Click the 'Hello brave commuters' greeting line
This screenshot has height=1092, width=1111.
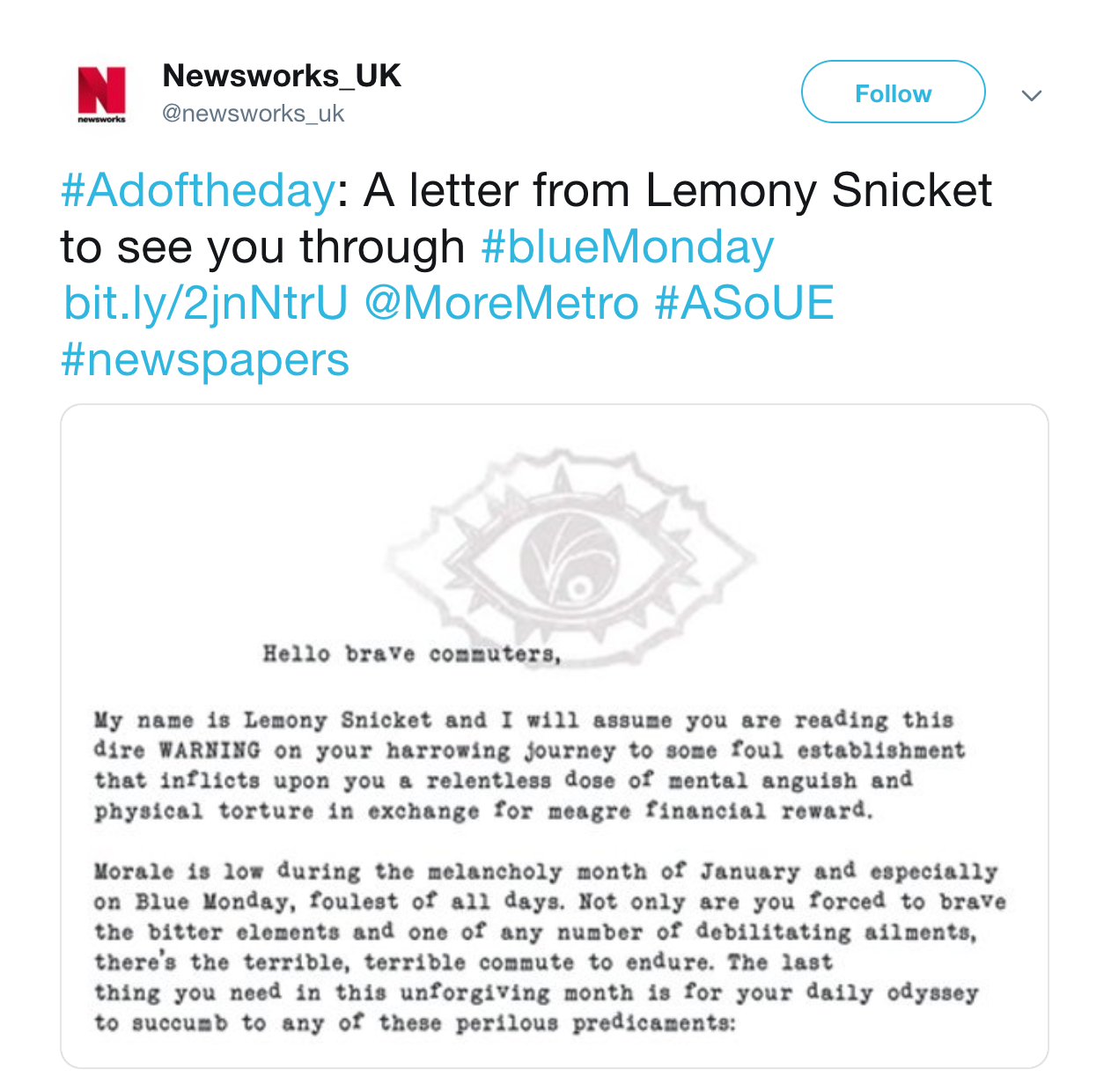click(x=412, y=654)
